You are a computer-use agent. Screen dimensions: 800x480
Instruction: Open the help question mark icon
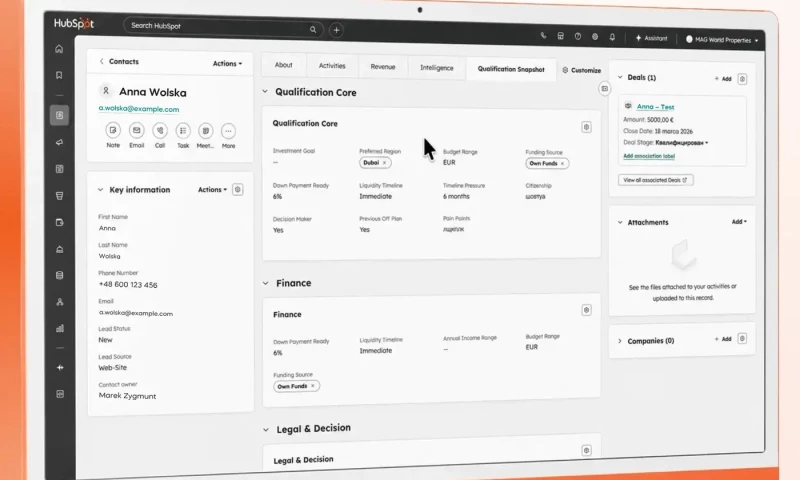(578, 37)
